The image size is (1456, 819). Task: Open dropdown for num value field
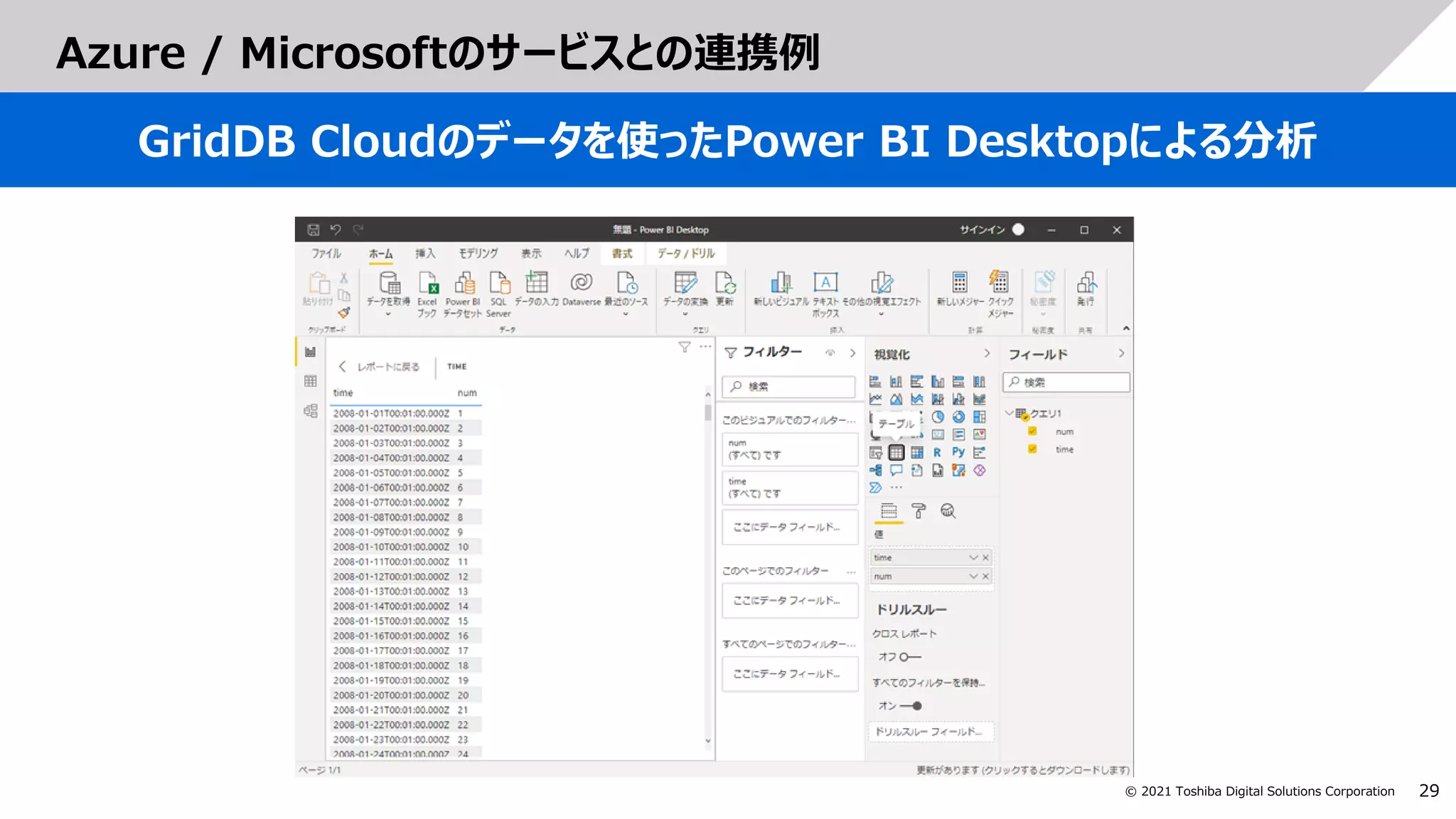click(973, 577)
